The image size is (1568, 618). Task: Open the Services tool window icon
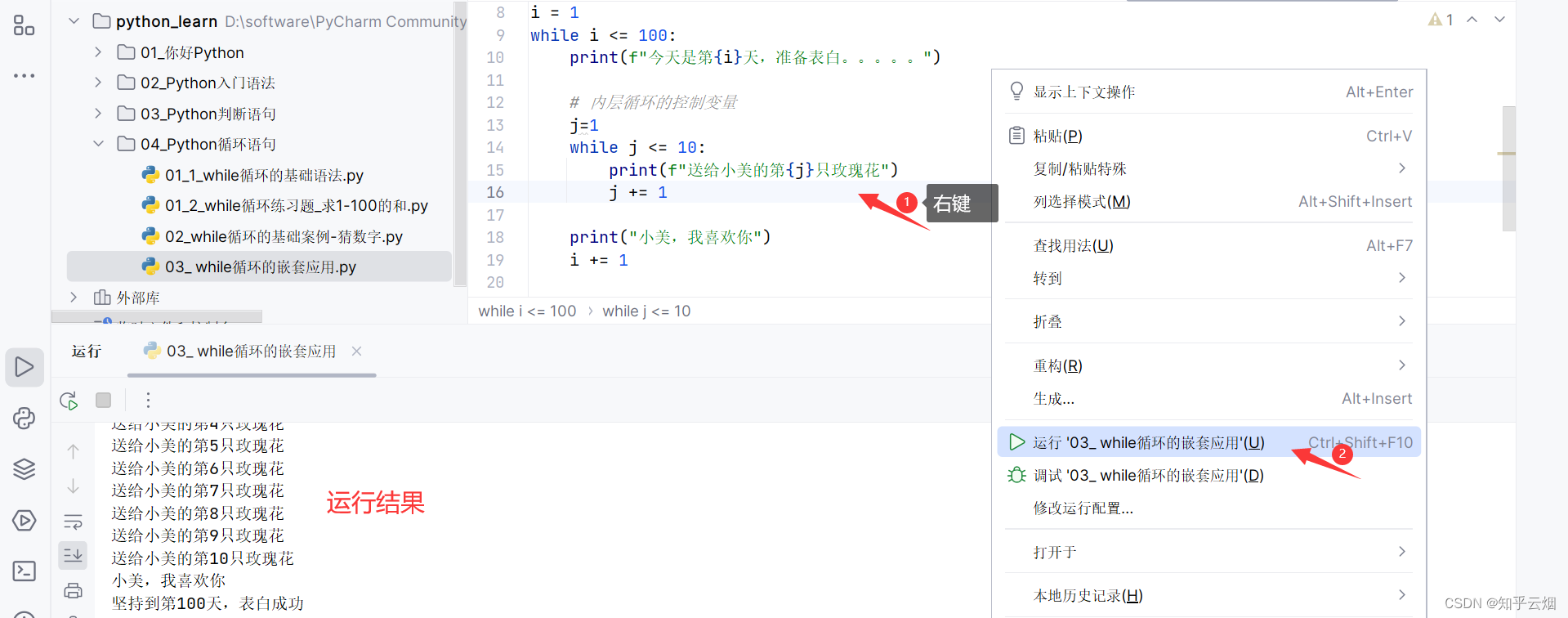click(x=25, y=520)
